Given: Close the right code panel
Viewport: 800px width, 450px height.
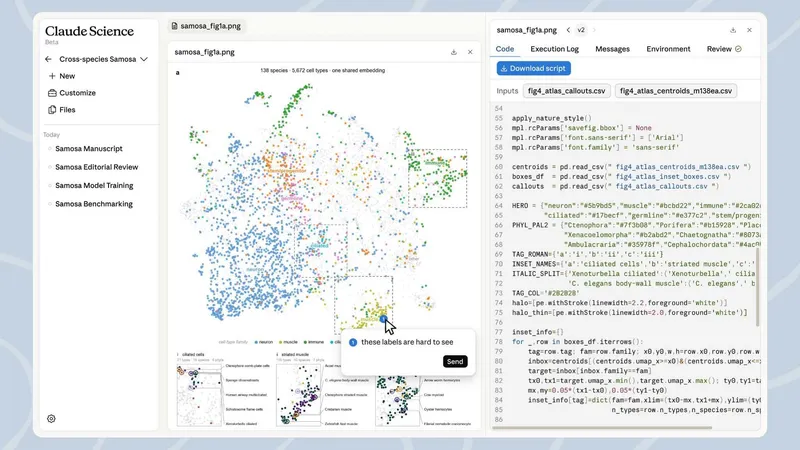Looking at the screenshot, I should [749, 30].
